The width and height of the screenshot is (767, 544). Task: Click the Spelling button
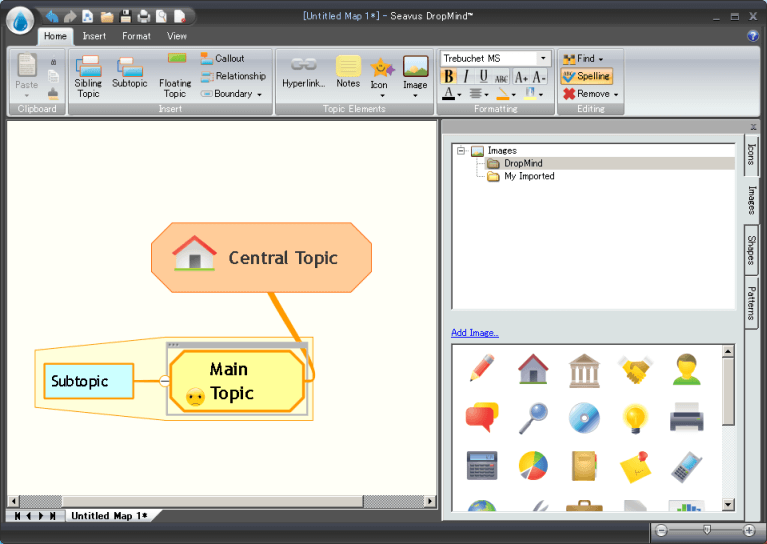point(586,76)
